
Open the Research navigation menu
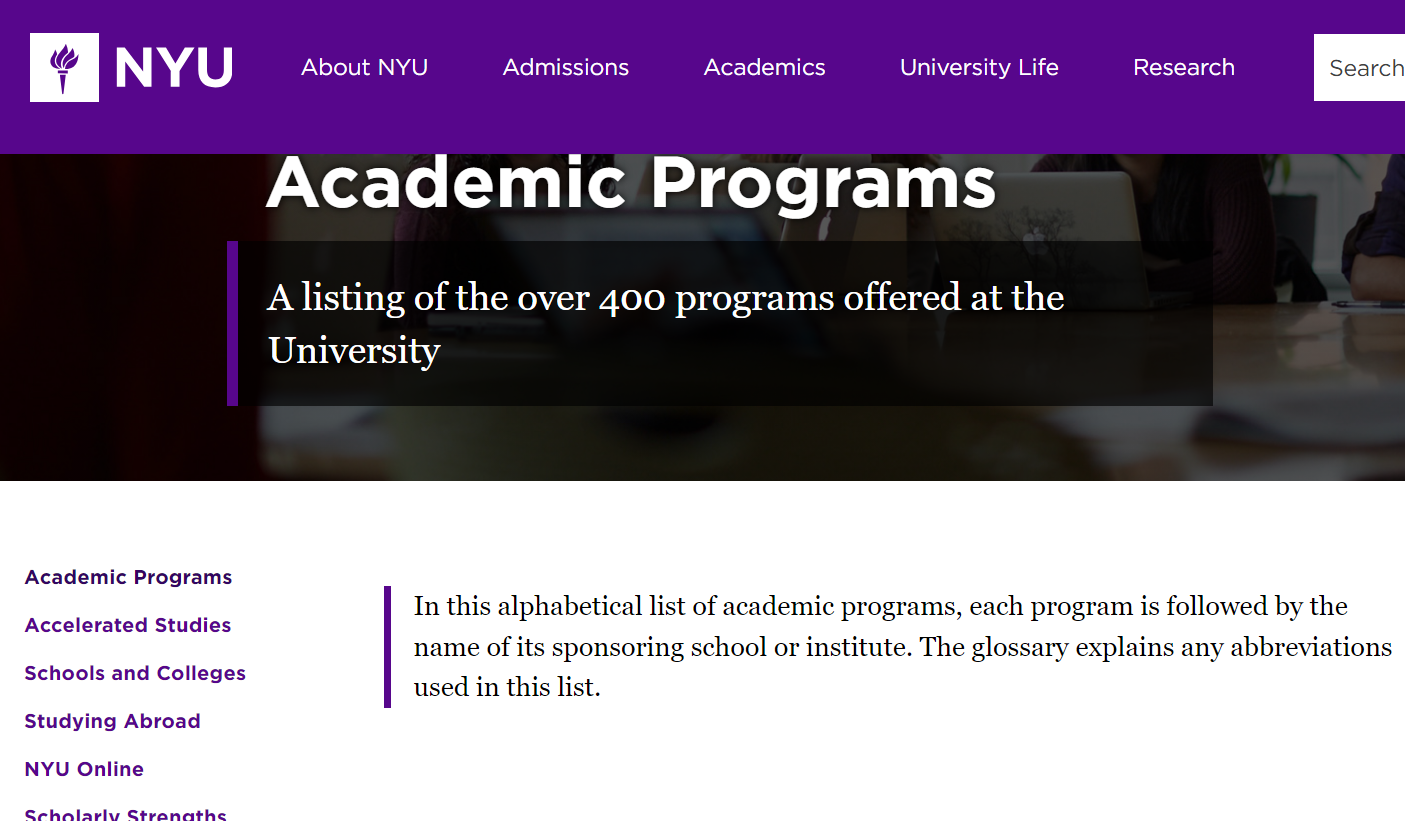tap(1184, 67)
